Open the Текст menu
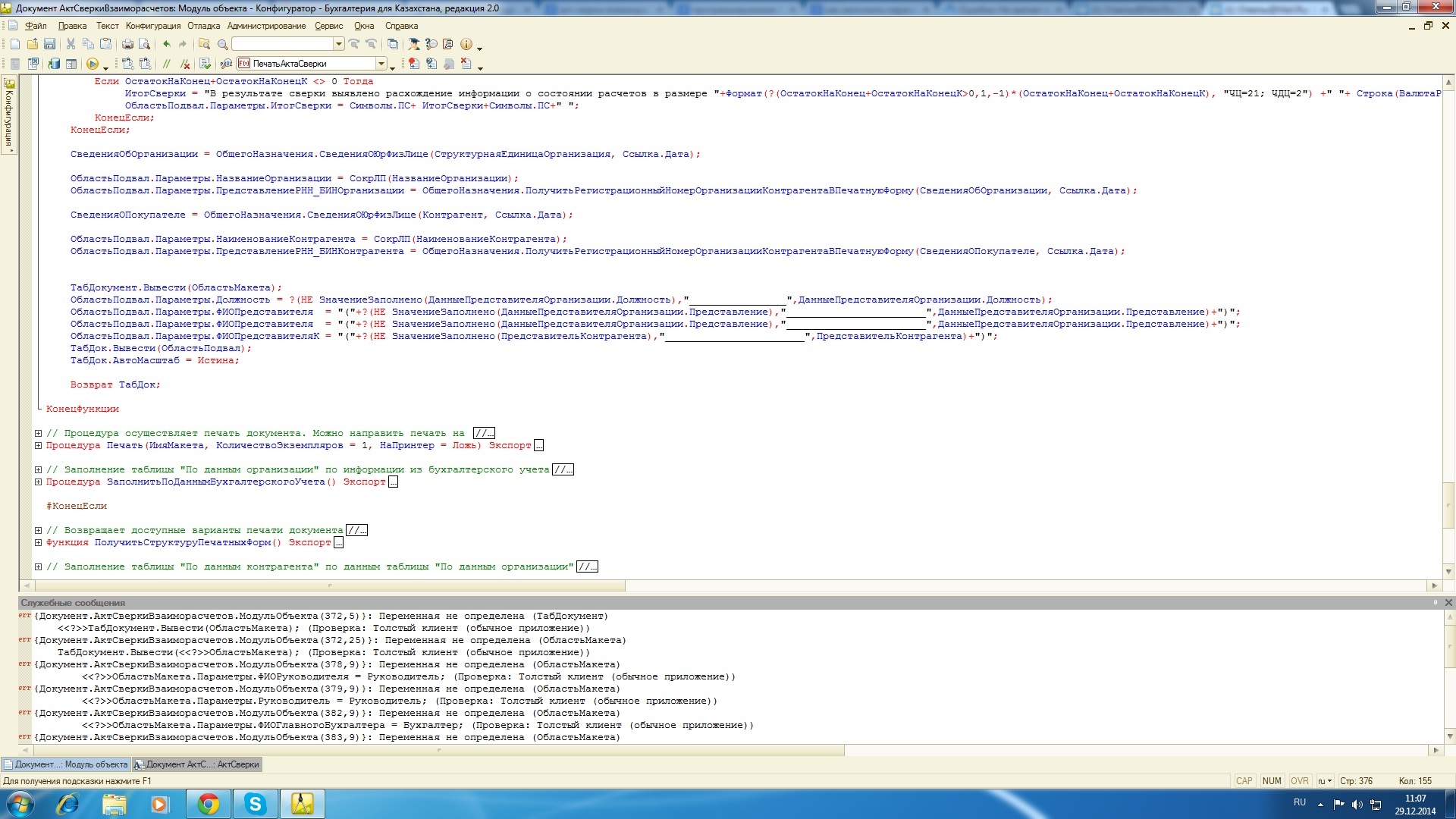Screen dimensions: 1456x819 point(107,26)
